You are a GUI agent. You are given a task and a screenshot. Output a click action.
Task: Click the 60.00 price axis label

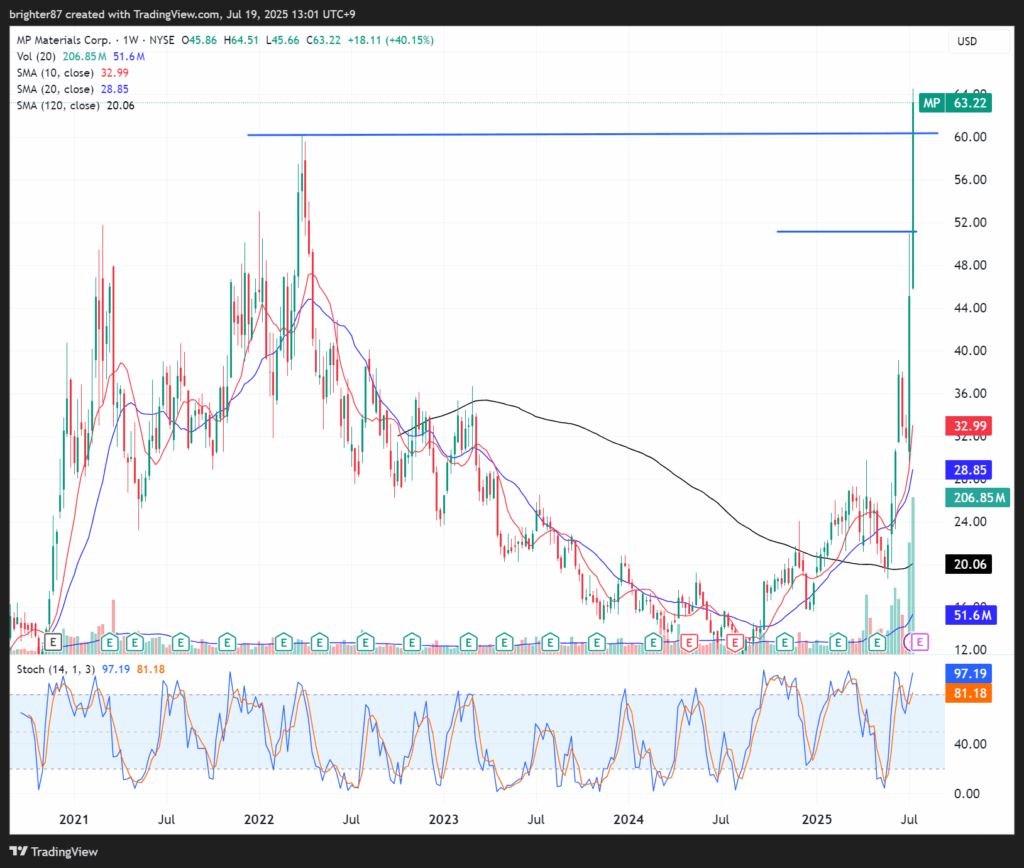coord(970,137)
